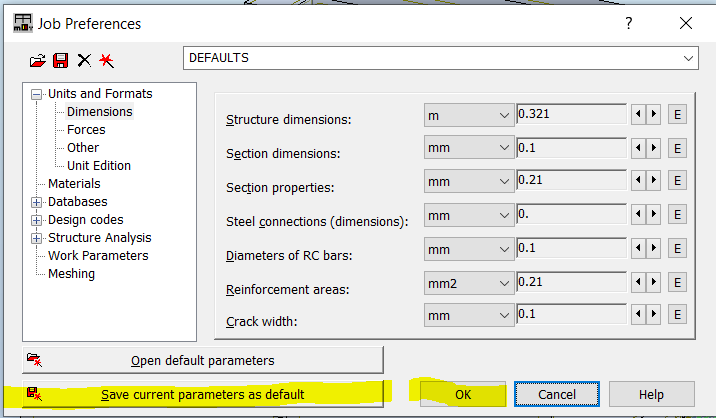This screenshot has height=418, width=716.
Task: Select Materials in the preferences tree
Action: pos(74,184)
